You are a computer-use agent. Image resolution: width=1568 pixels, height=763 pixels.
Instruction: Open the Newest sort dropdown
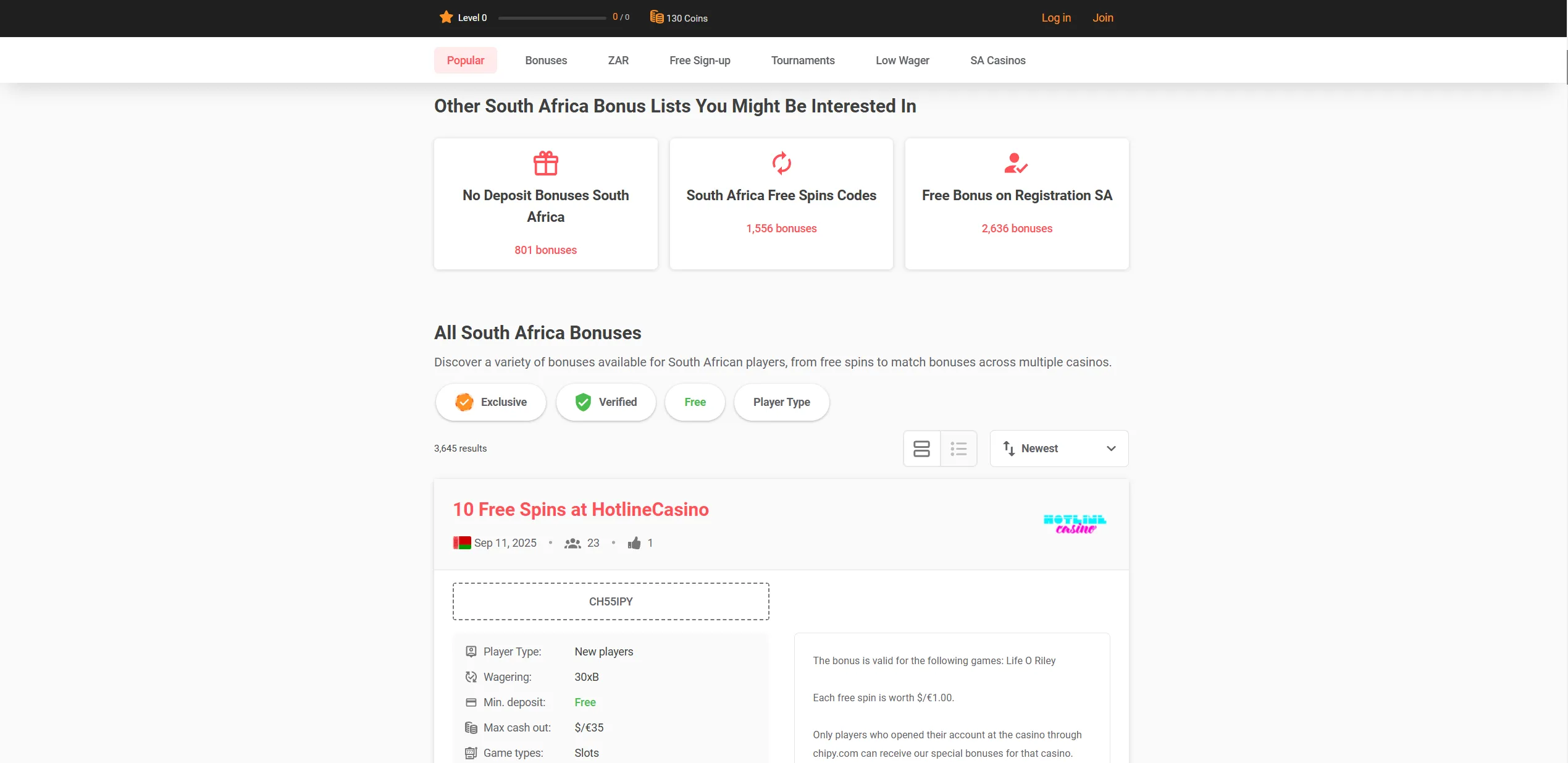click(1059, 449)
